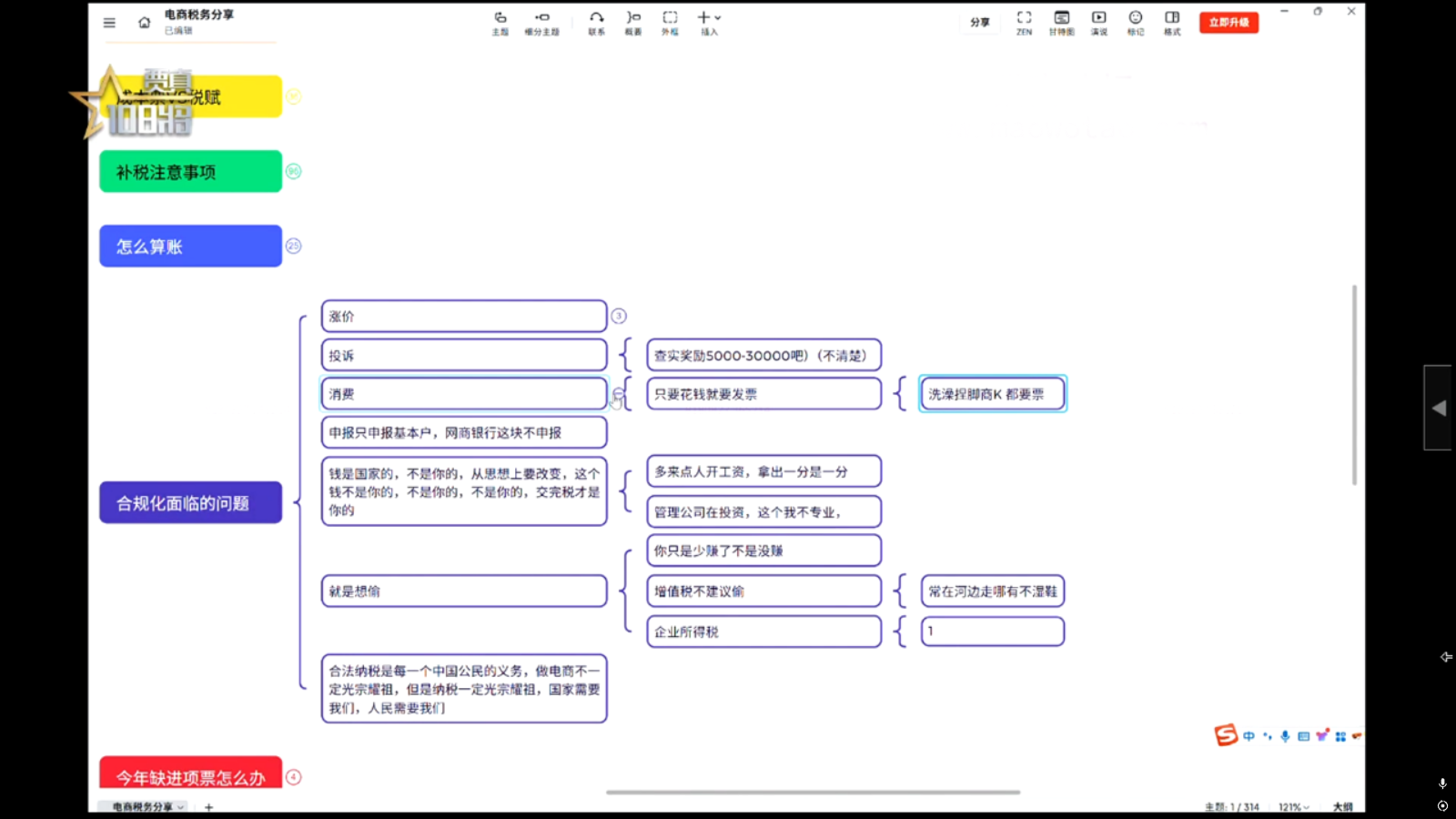The height and width of the screenshot is (819, 1456).
Task: Toggle Outline (大纲) view in status bar
Action: (1342, 807)
